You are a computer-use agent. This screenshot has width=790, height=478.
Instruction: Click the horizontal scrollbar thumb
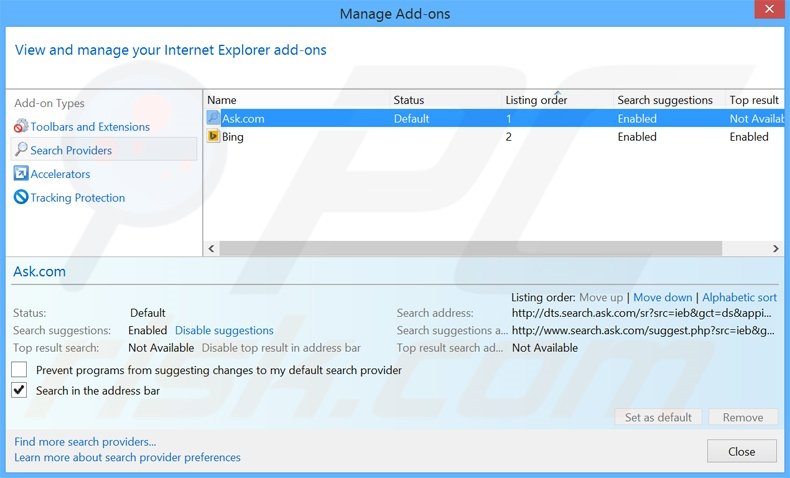pos(471,248)
